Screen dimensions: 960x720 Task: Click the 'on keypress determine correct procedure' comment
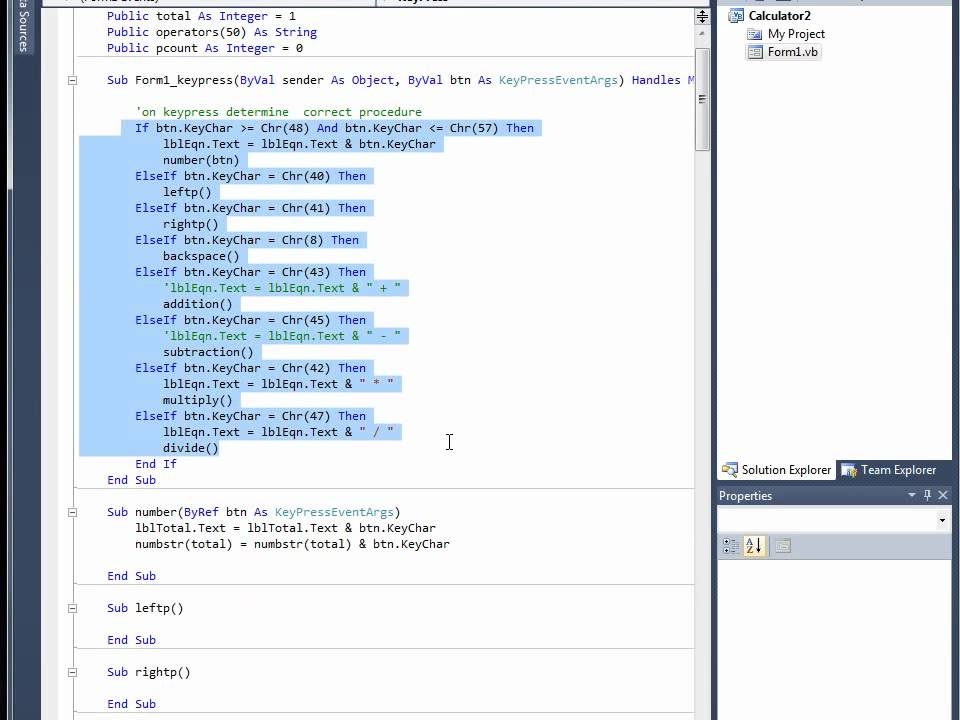tap(279, 112)
